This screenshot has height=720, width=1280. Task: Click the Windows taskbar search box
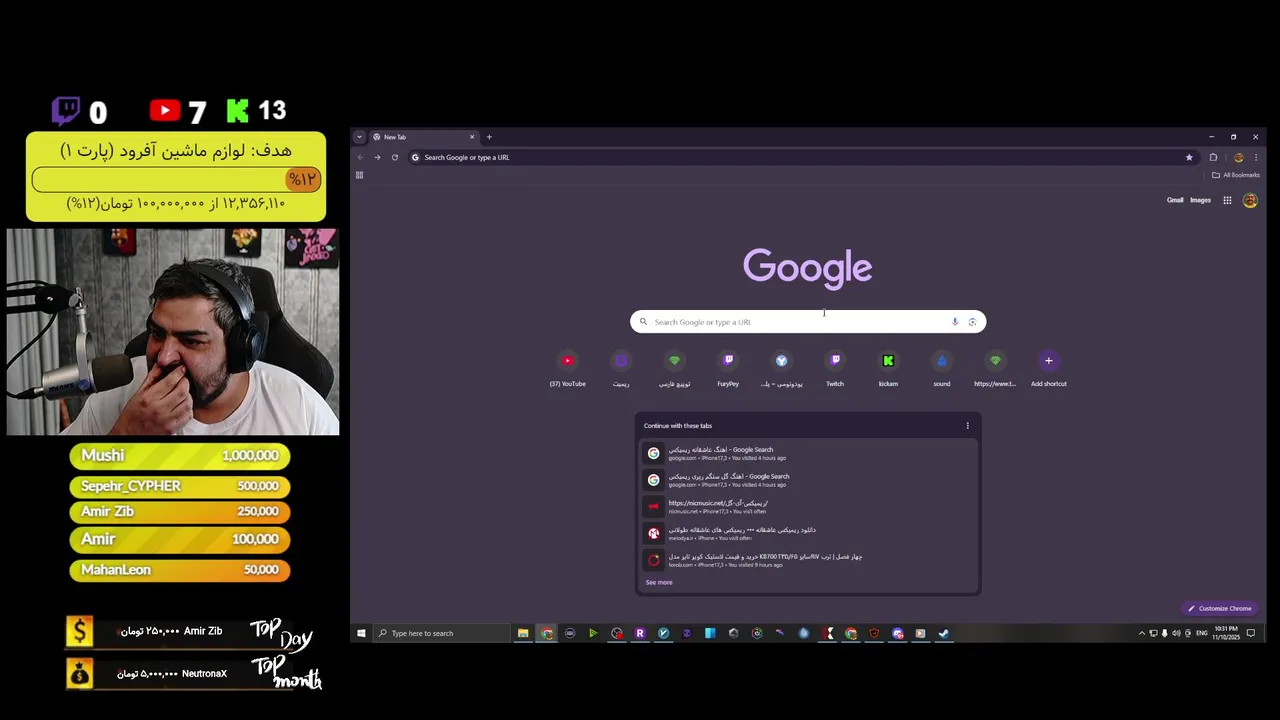[x=441, y=633]
